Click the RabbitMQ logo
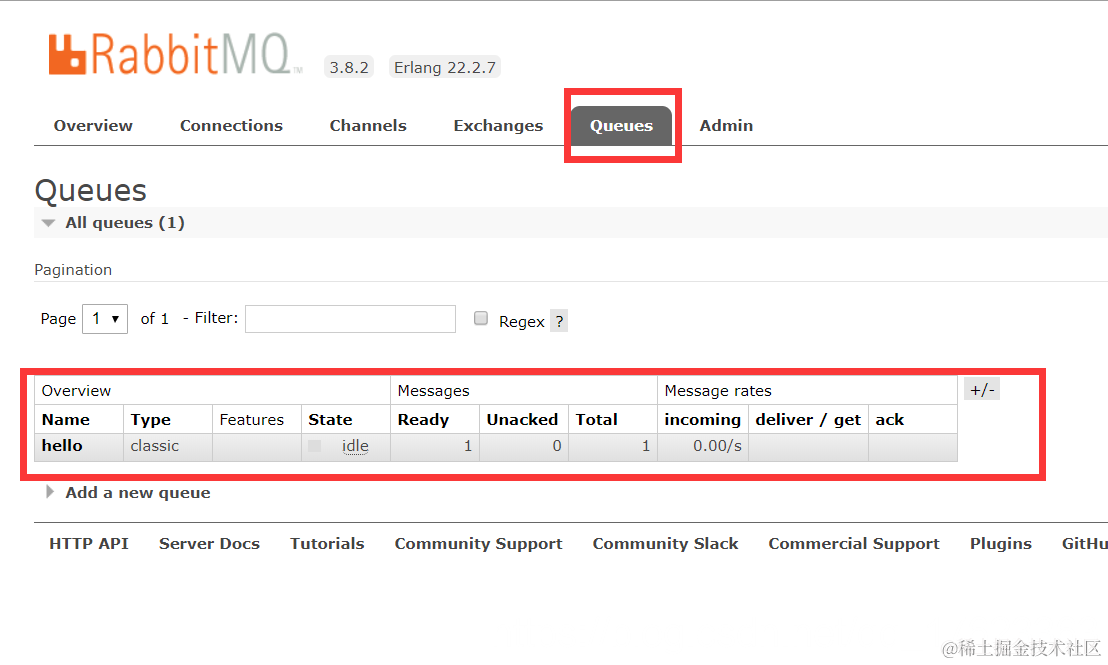The image size is (1108, 665). (175, 54)
